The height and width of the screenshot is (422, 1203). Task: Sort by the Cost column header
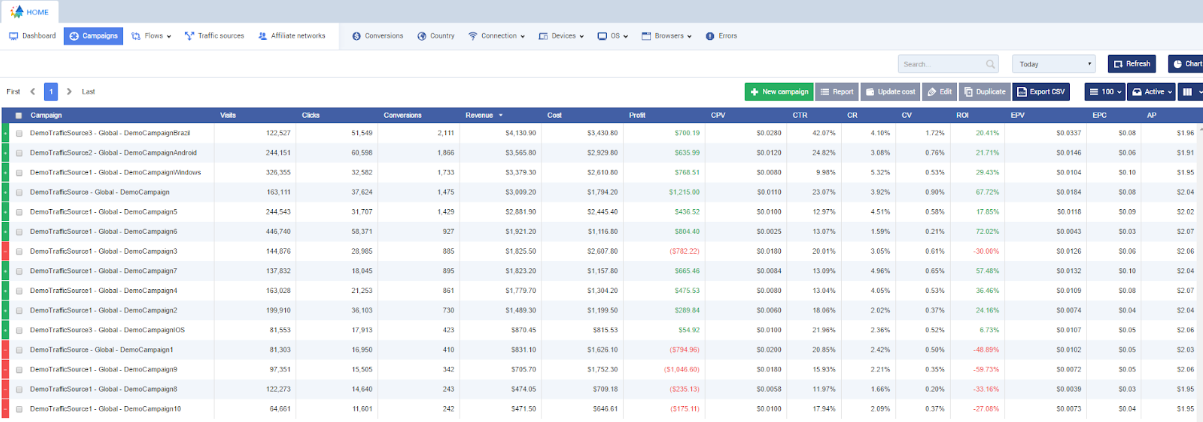[x=554, y=116]
